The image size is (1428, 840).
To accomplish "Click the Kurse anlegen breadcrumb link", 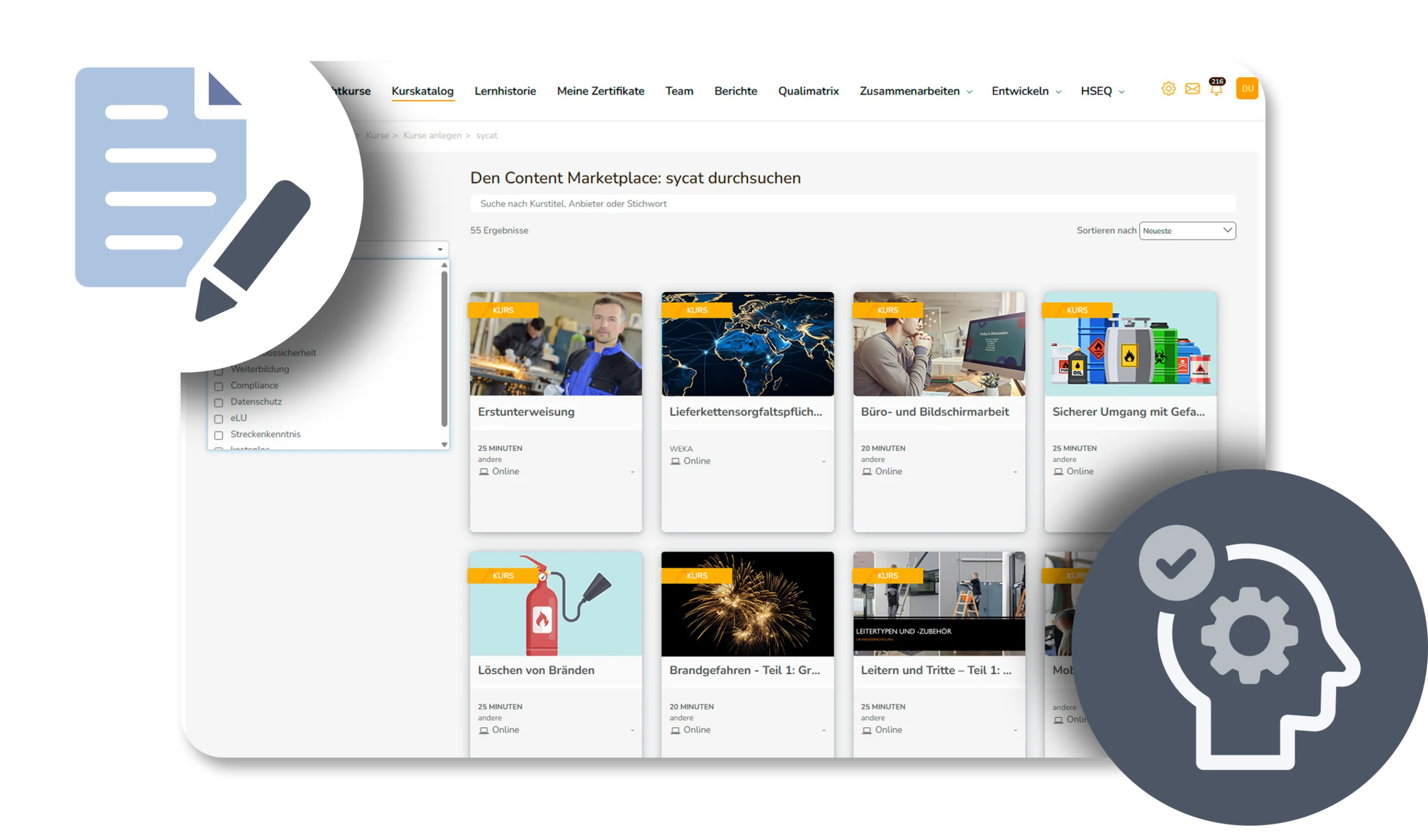I will coord(432,136).
